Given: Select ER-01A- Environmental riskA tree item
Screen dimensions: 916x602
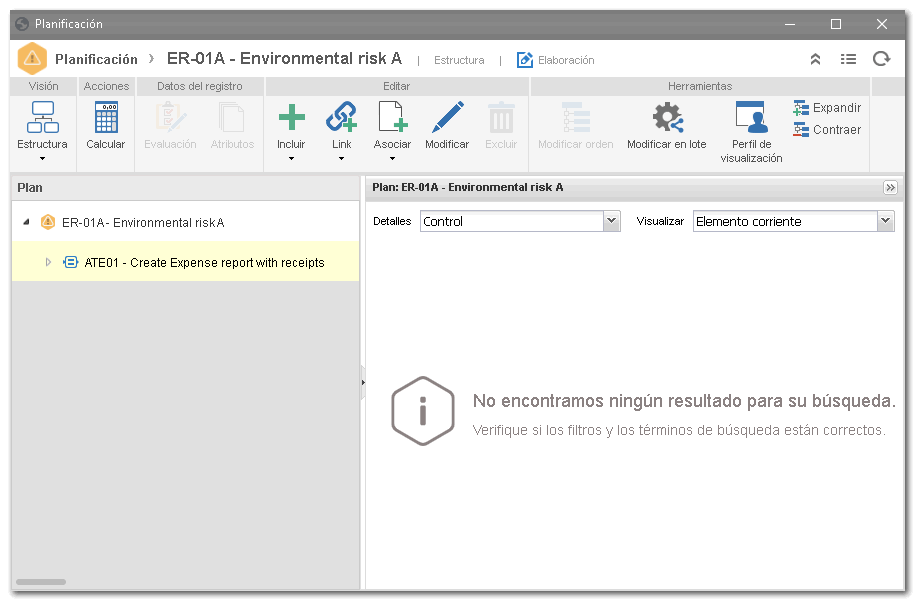Looking at the screenshot, I should (x=143, y=223).
